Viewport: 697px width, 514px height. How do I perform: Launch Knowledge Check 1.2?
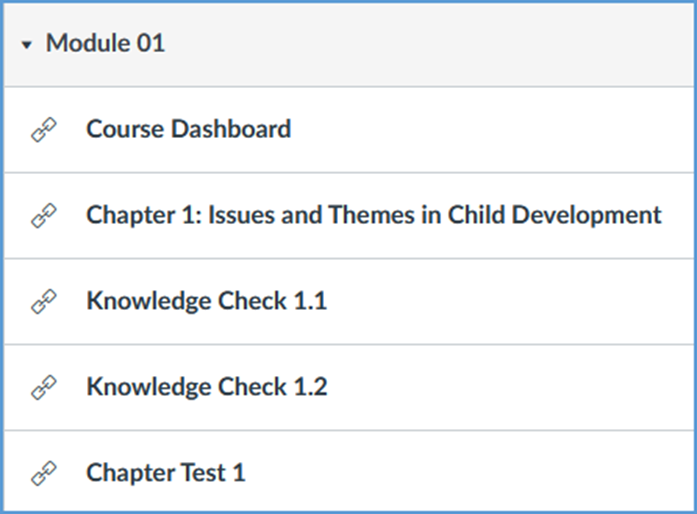[206, 387]
